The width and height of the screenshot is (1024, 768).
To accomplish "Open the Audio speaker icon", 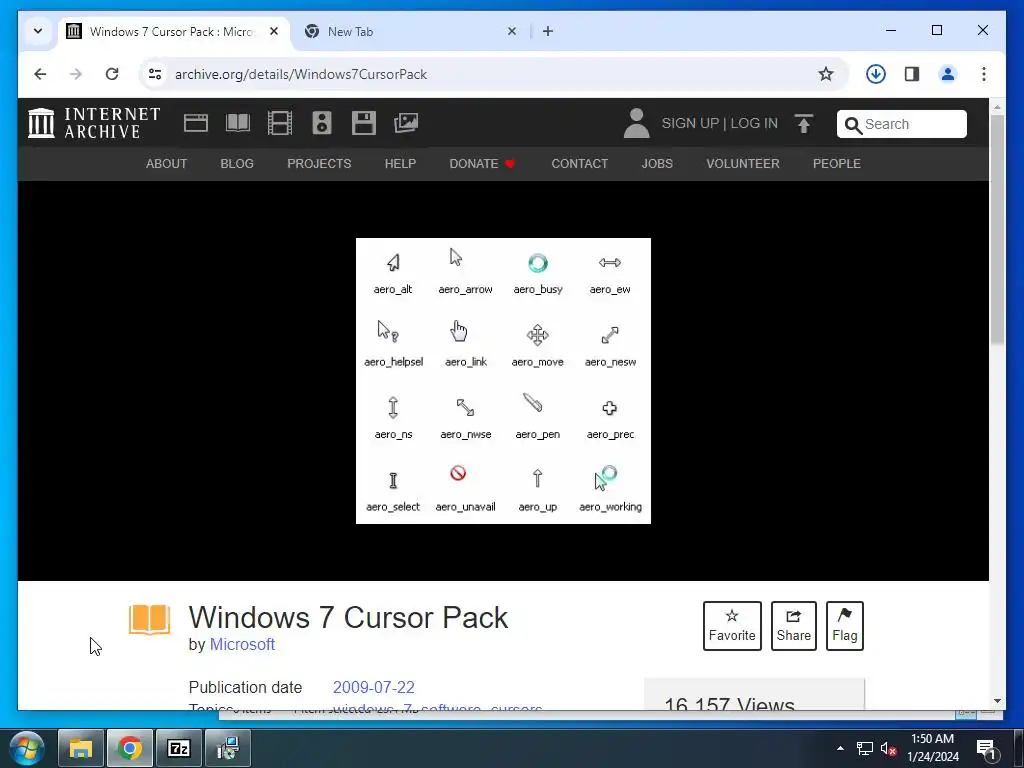I will (x=322, y=123).
